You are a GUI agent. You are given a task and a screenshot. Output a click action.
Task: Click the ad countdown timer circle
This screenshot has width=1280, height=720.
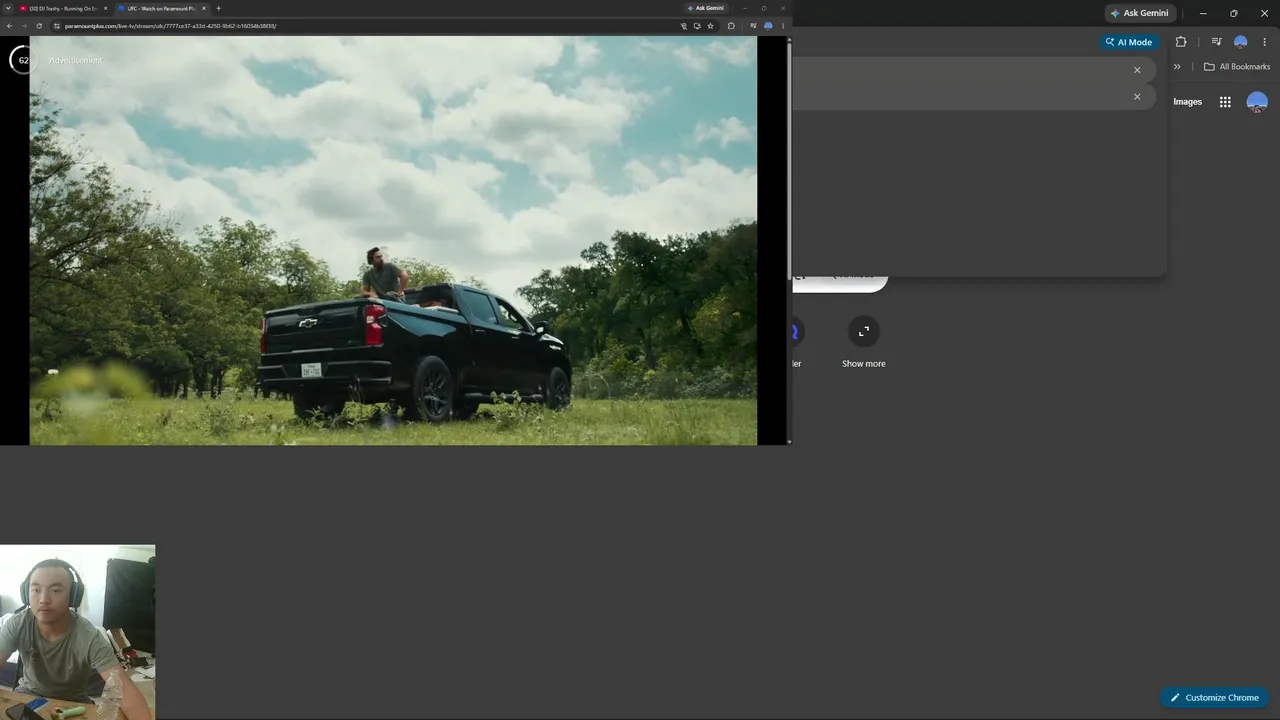[23, 60]
